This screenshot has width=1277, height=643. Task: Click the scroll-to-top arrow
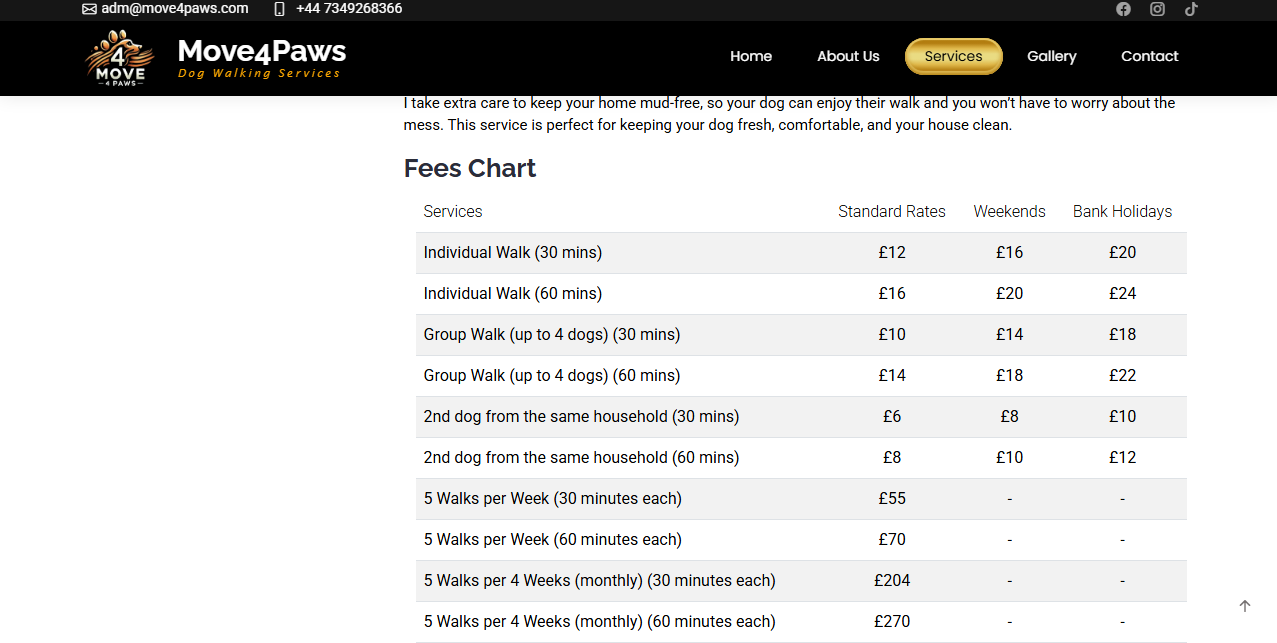click(x=1245, y=606)
